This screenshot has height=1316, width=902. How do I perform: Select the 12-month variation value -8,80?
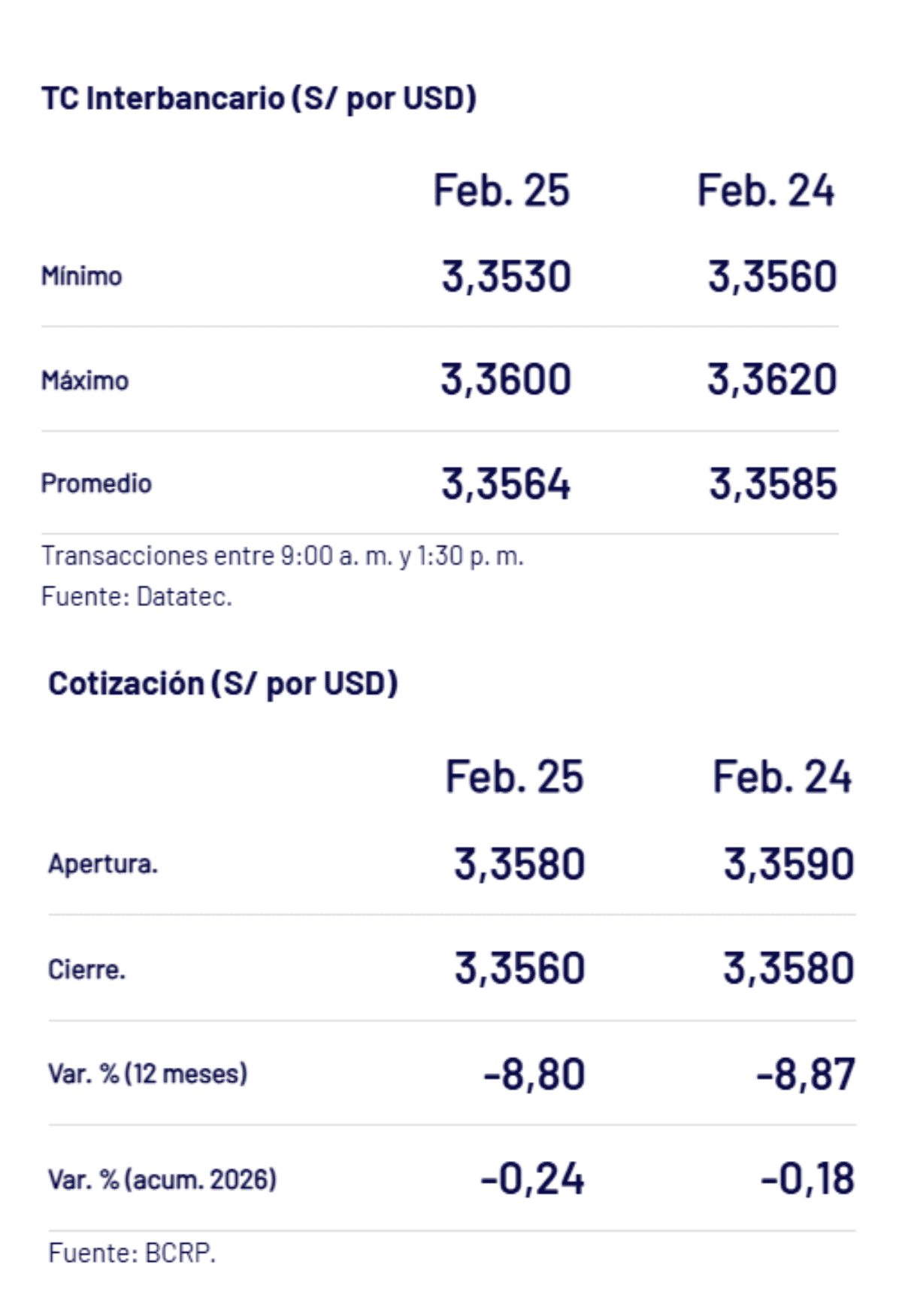534,1074
